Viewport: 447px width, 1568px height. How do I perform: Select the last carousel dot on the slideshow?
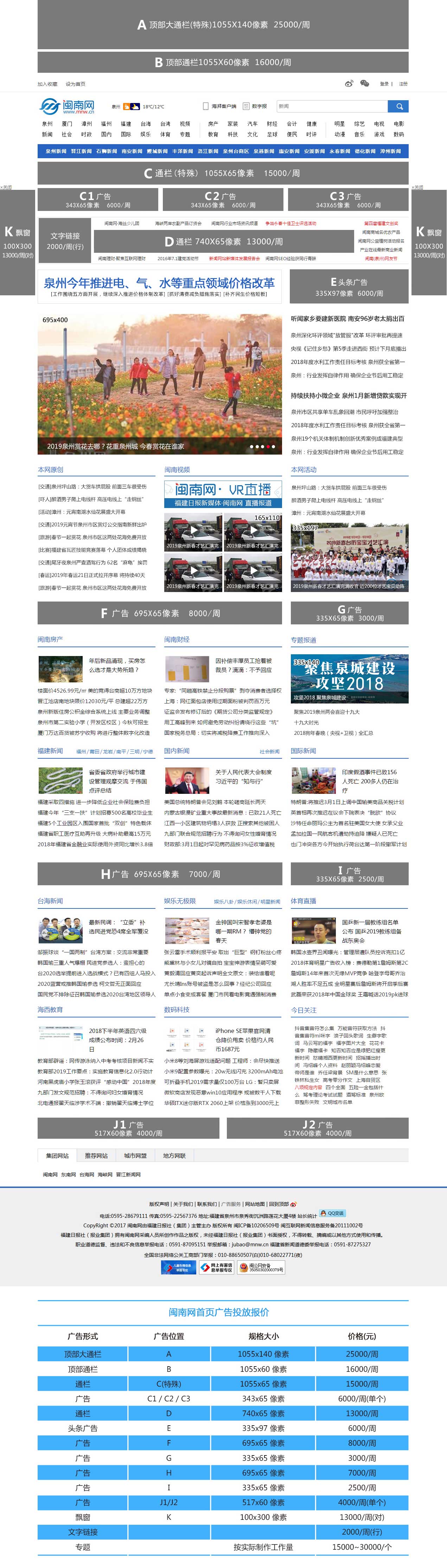(x=273, y=446)
